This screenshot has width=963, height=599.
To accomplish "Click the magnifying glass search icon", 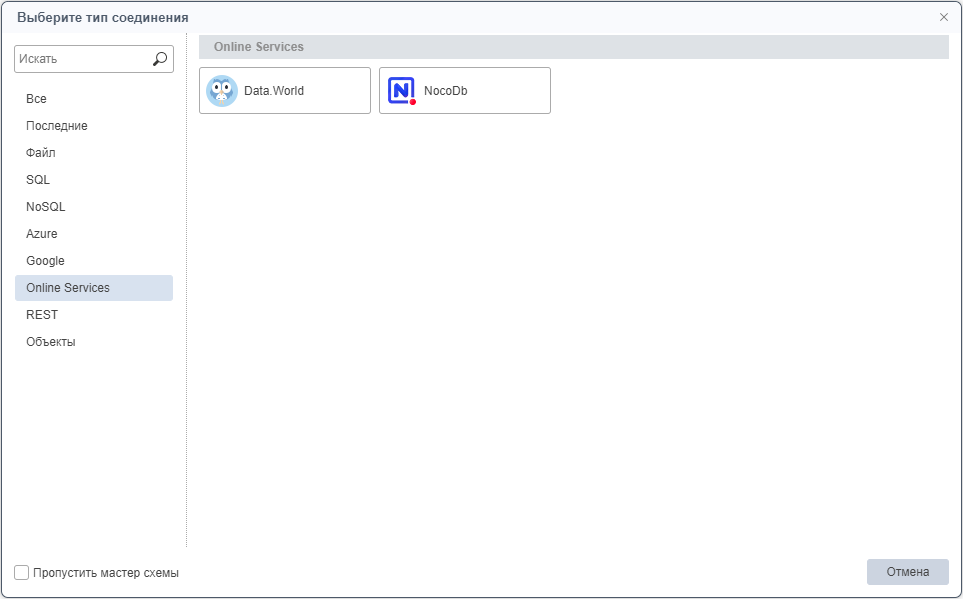I will (x=160, y=59).
